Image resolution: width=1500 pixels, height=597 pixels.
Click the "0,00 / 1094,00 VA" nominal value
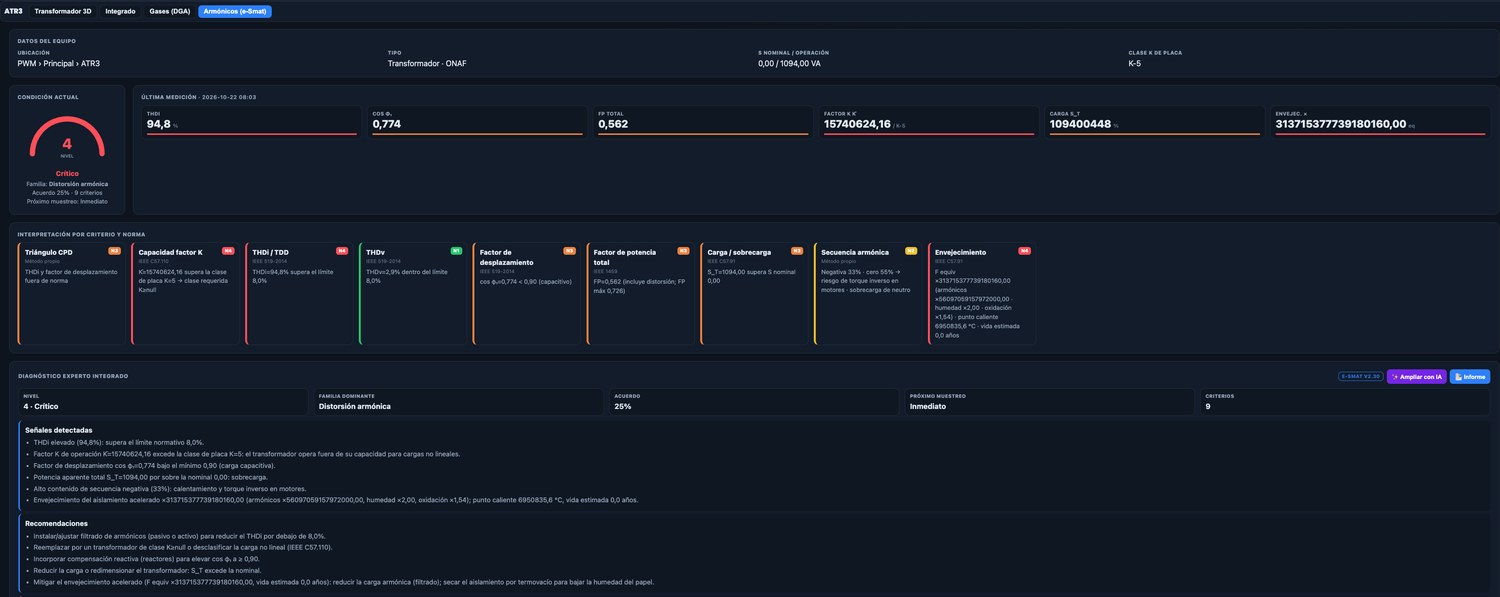[x=789, y=63]
